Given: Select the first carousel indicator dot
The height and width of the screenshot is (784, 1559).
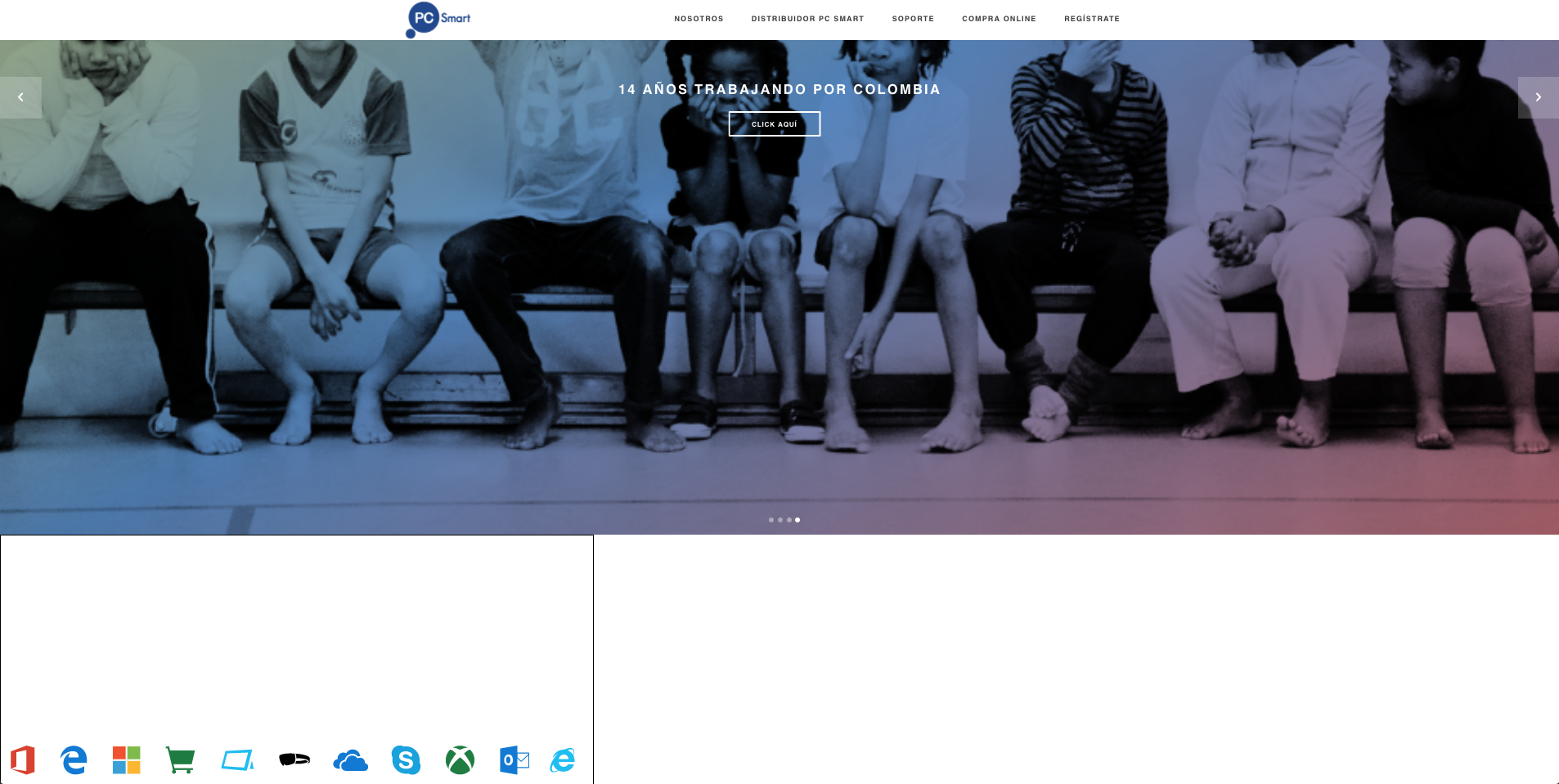Looking at the screenshot, I should point(771,520).
